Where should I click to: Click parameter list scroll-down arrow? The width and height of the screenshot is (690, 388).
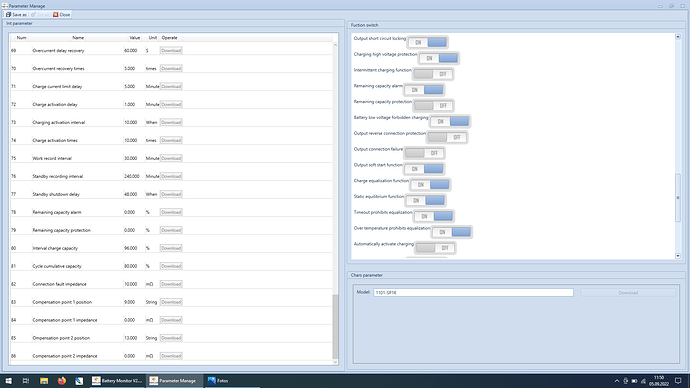[335, 362]
